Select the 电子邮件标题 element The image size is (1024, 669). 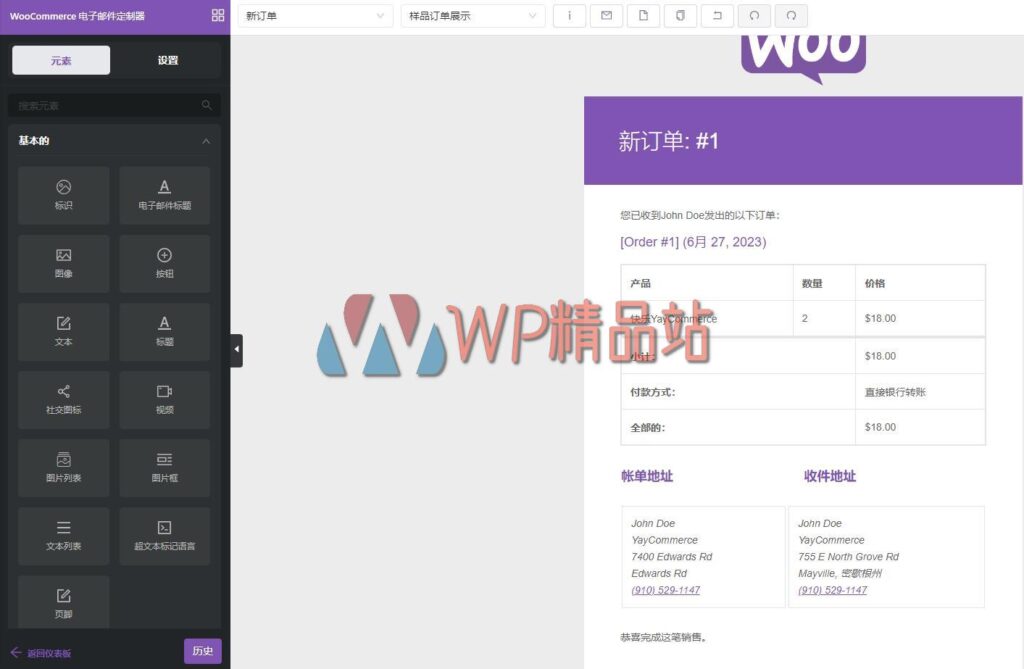[x=164, y=195]
